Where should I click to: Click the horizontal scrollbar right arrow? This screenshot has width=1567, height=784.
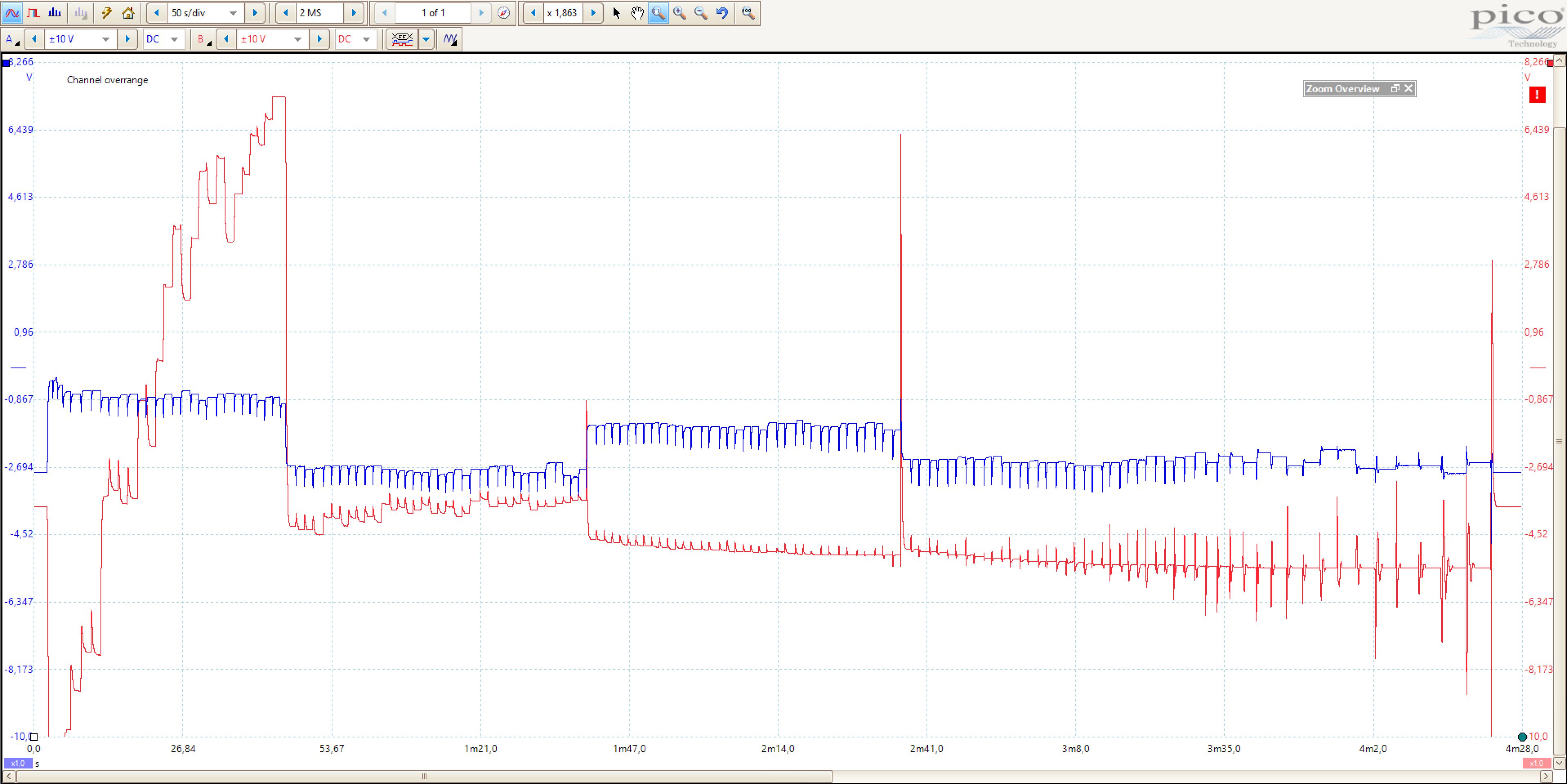[x=1546, y=776]
